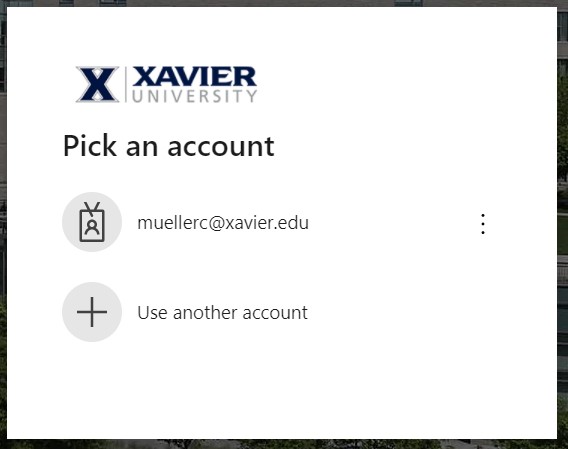Click the campus background photo on right edge

[x=563, y=225]
